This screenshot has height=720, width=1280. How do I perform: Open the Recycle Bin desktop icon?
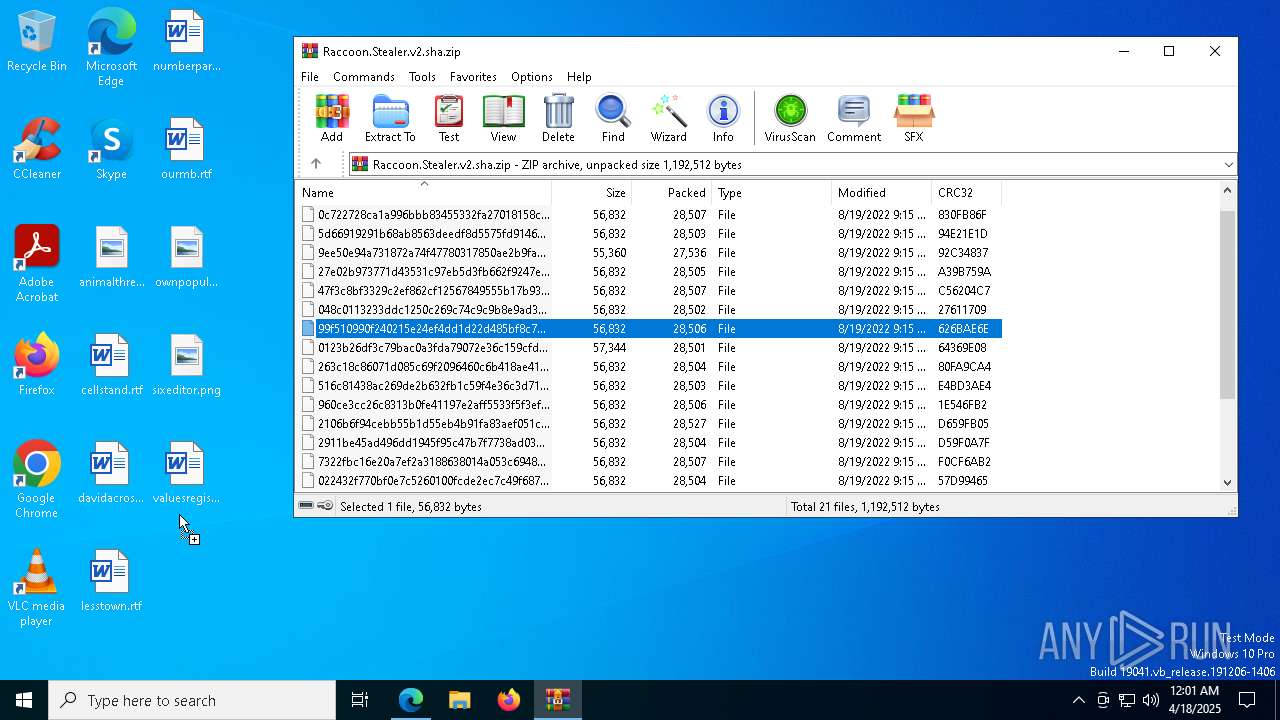pyautogui.click(x=37, y=42)
